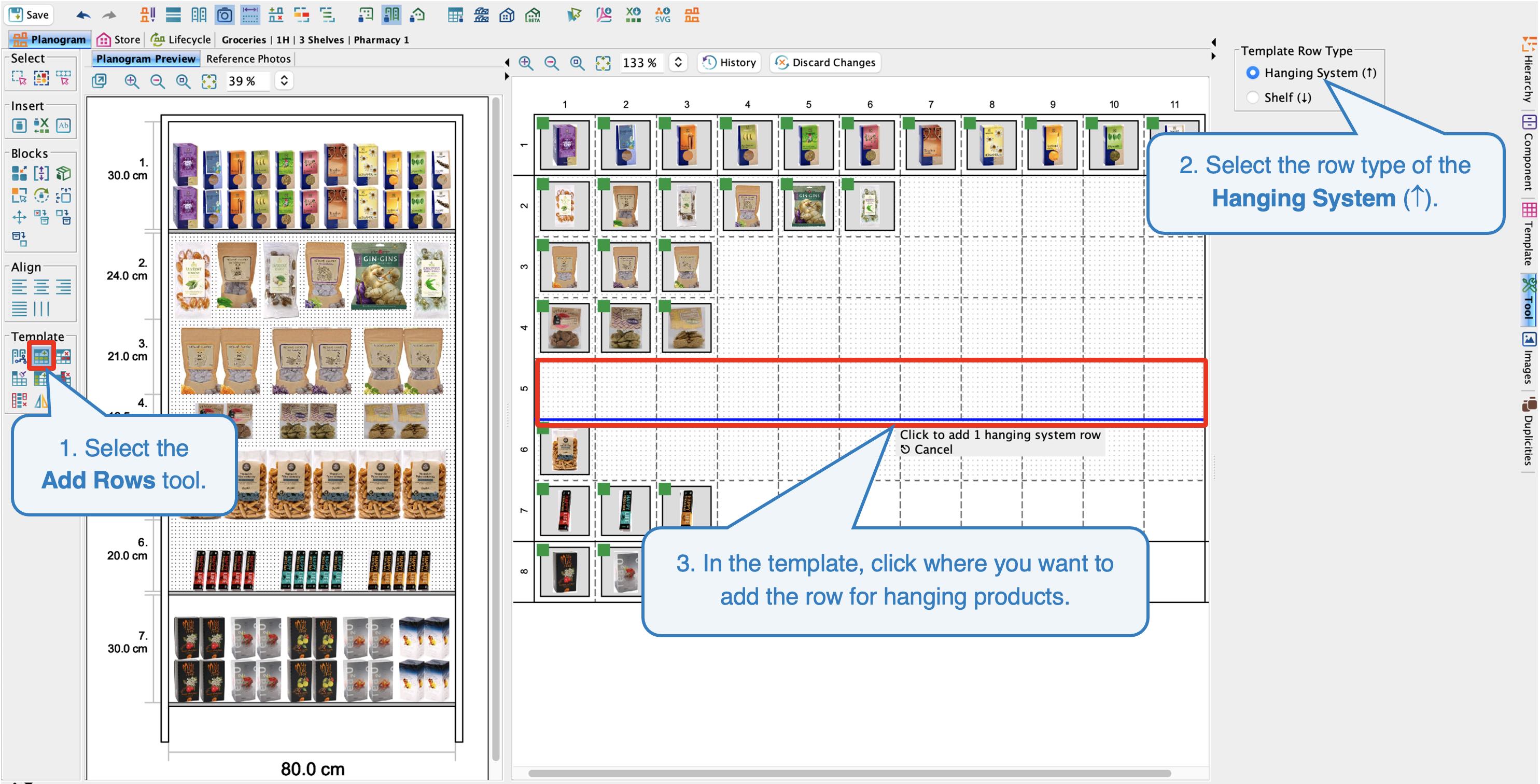Click fit-to-screen icon in template view
The height and width of the screenshot is (784, 1540).
coord(603,63)
